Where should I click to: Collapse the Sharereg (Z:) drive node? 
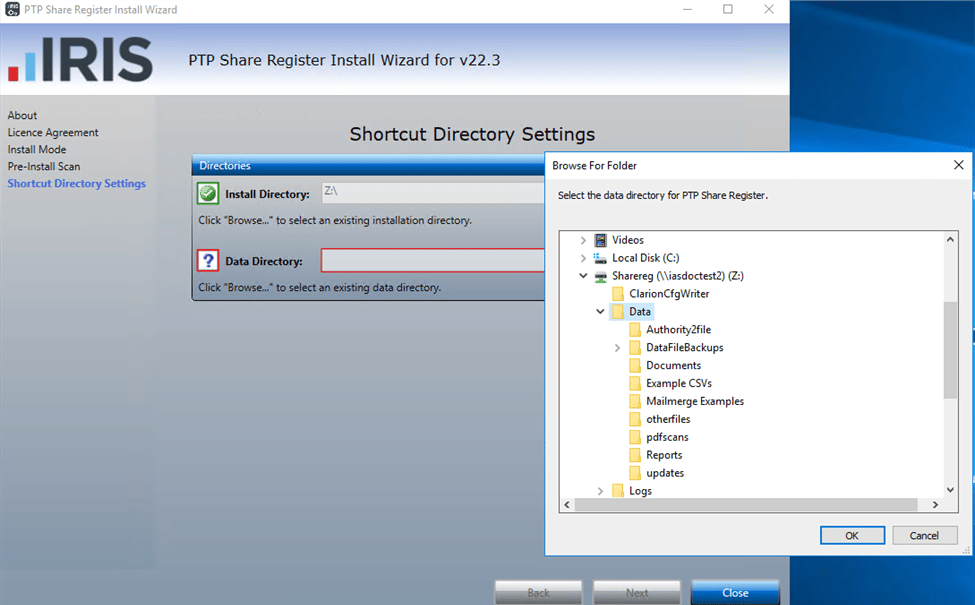[x=583, y=275]
